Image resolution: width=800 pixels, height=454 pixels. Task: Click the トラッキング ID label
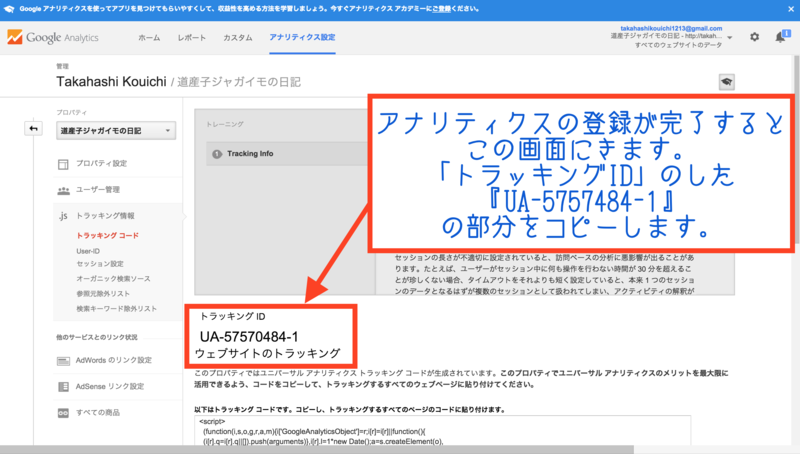pyautogui.click(x=233, y=317)
